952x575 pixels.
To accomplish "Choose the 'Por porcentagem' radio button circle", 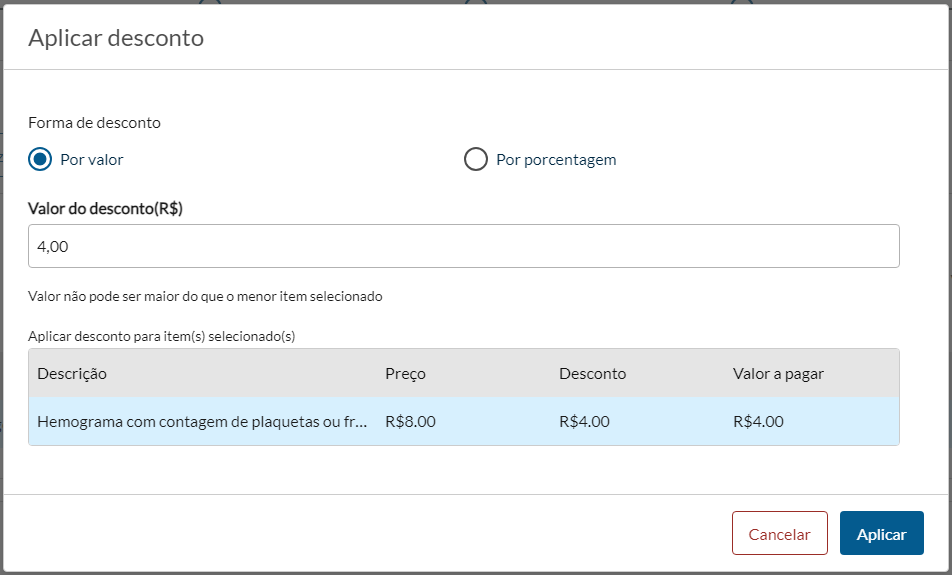I will (x=476, y=159).
